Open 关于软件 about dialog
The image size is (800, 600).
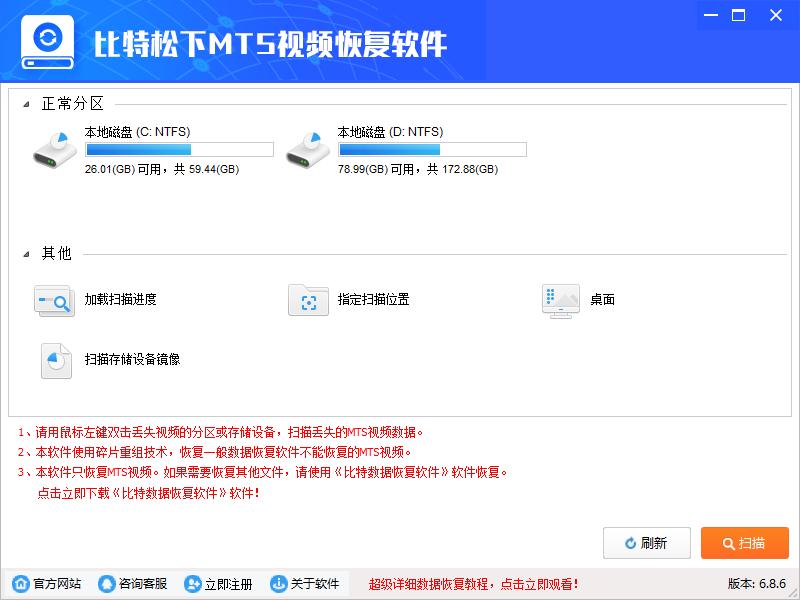click(x=315, y=584)
